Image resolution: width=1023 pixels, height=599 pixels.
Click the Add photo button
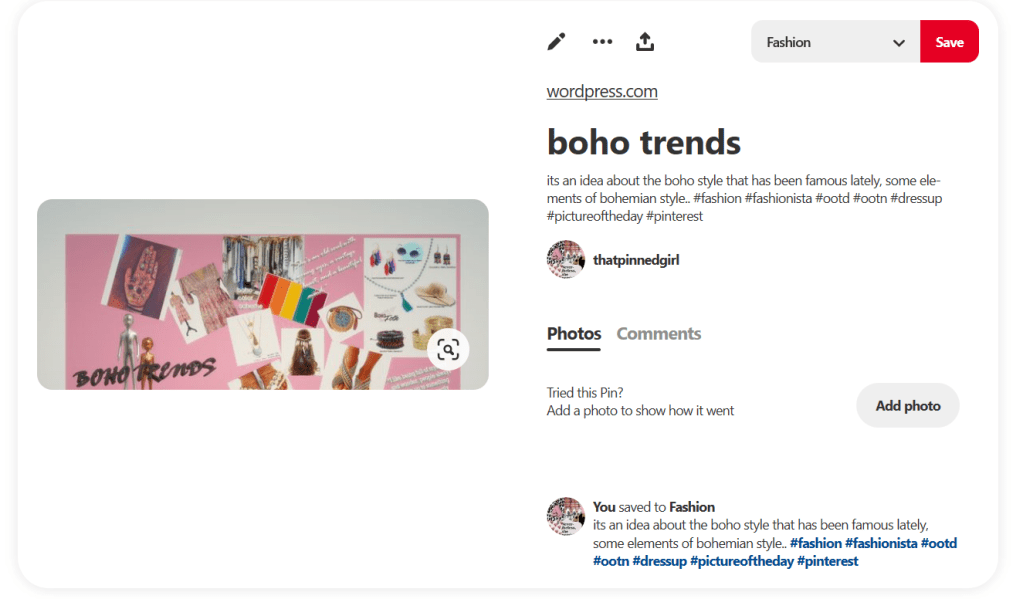click(x=908, y=406)
